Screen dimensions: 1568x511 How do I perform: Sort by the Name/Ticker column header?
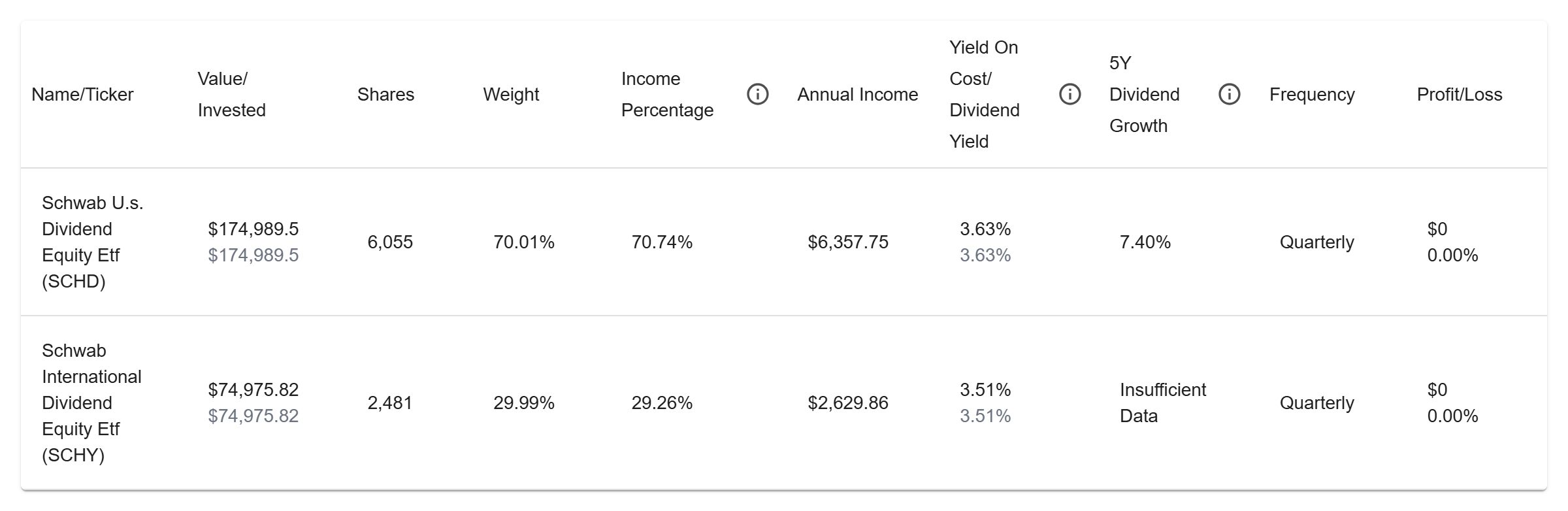(82, 95)
